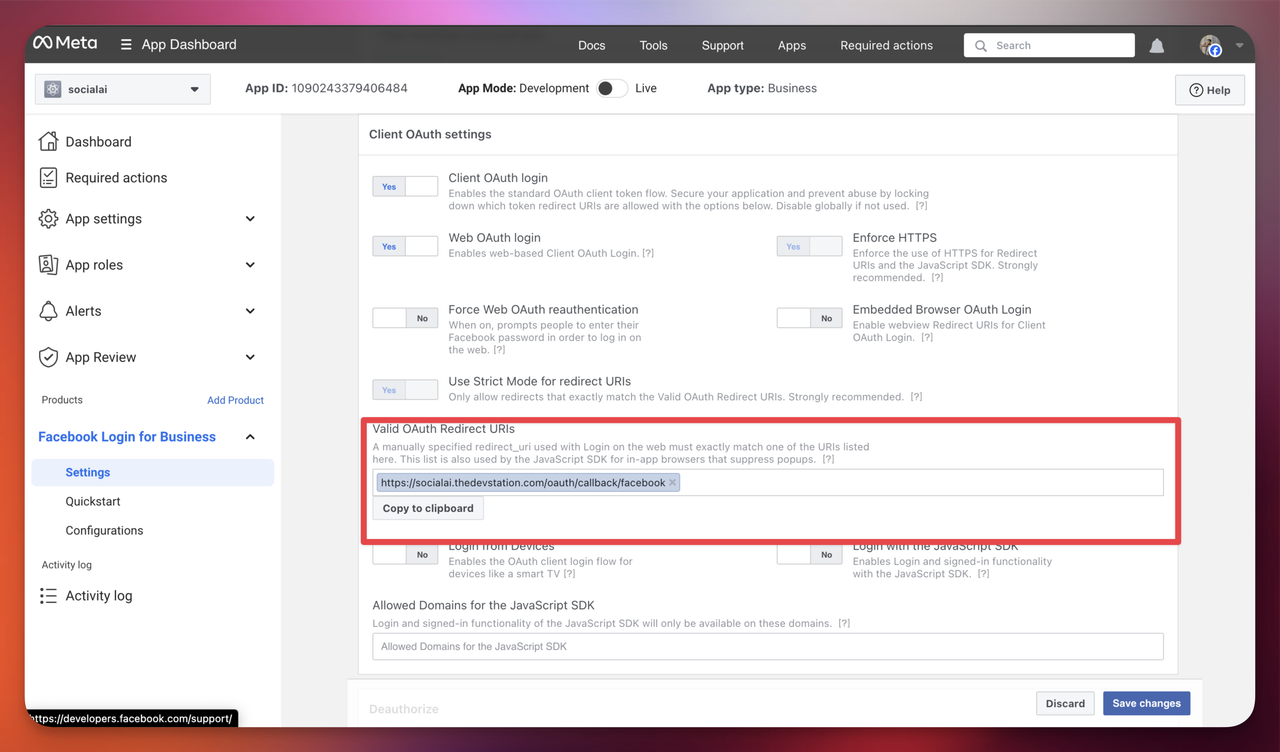The width and height of the screenshot is (1280, 752).
Task: Expand App roles section
Action: pos(250,265)
